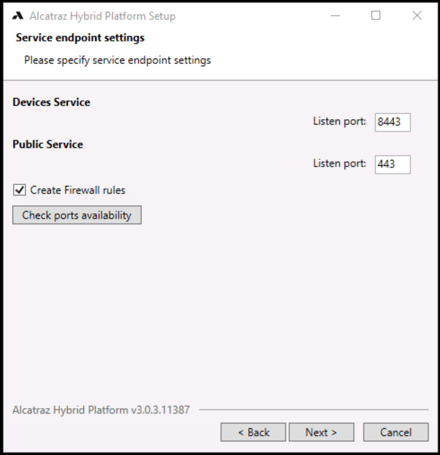Click the Alcatraz Hybrid Platform Setup title text
The width and height of the screenshot is (440, 455).
[x=102, y=16]
